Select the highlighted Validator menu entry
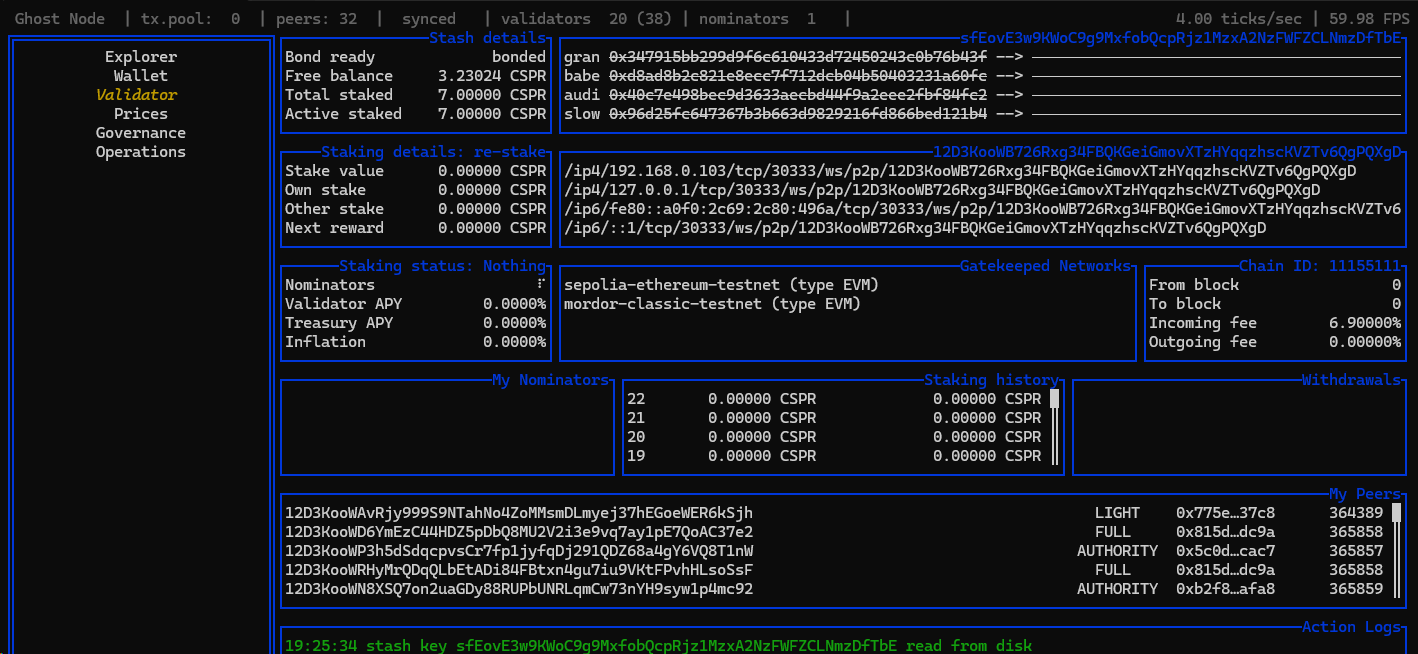This screenshot has height=654, width=1418. click(136, 95)
